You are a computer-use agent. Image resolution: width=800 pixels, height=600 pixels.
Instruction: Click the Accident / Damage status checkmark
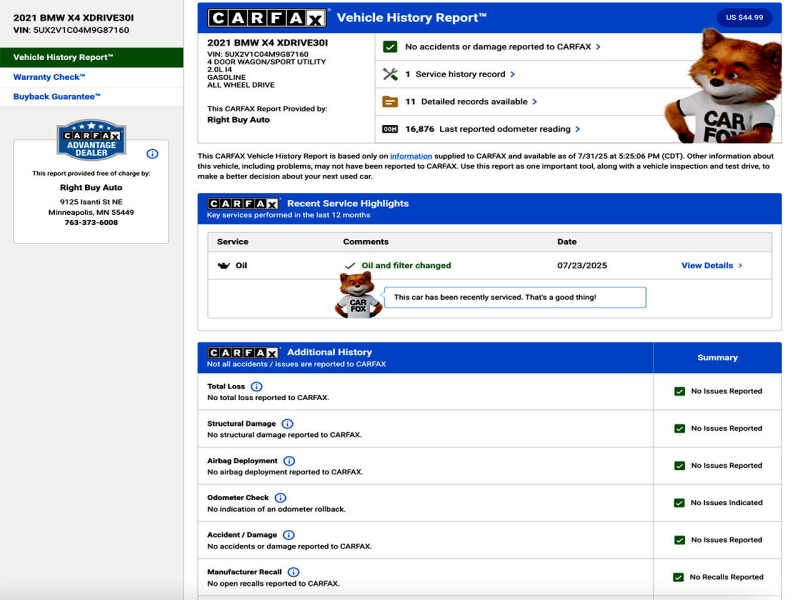[680, 540]
